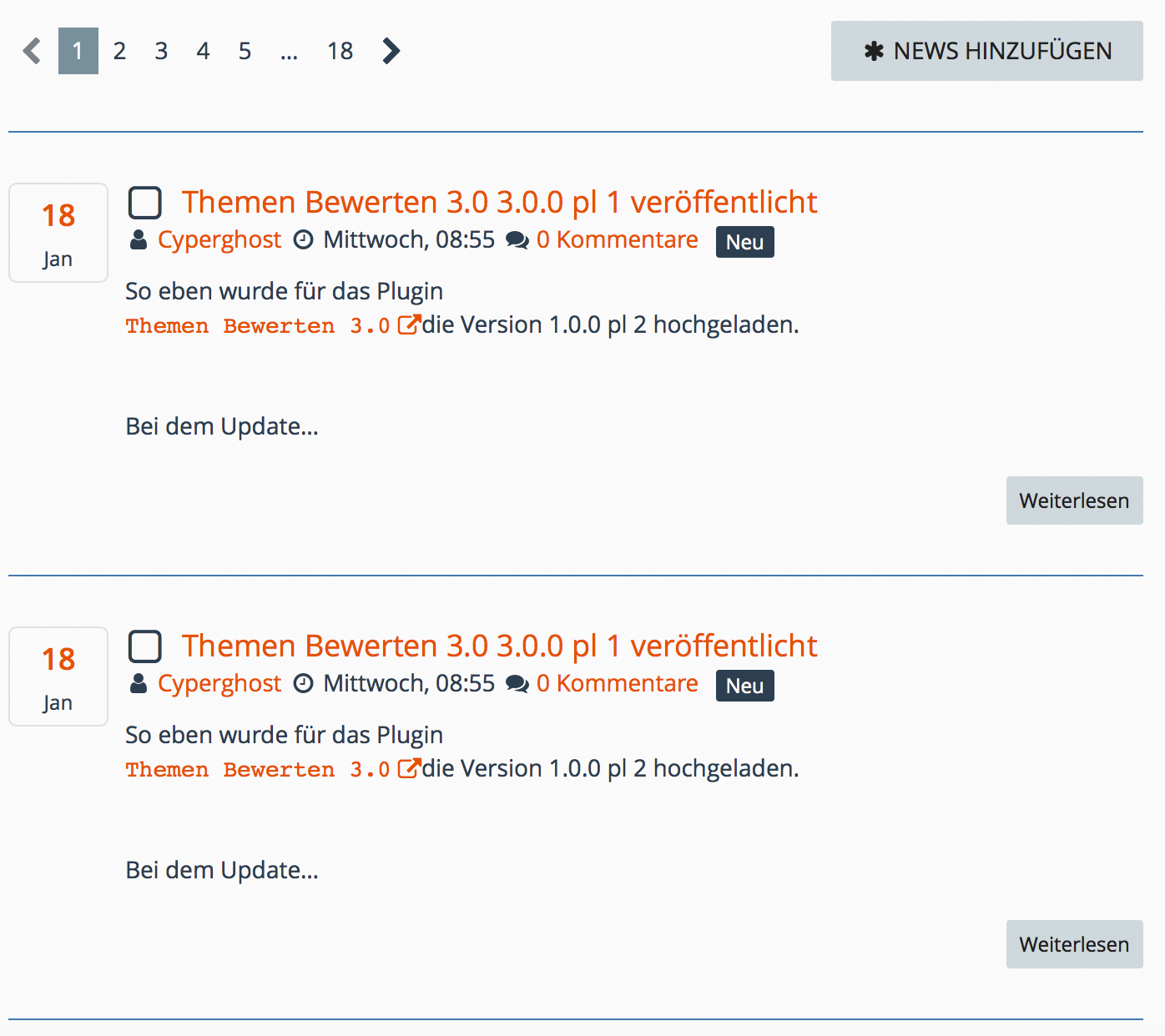Click the 18 Jan date box of second entry
The image size is (1165, 1036).
tap(58, 676)
